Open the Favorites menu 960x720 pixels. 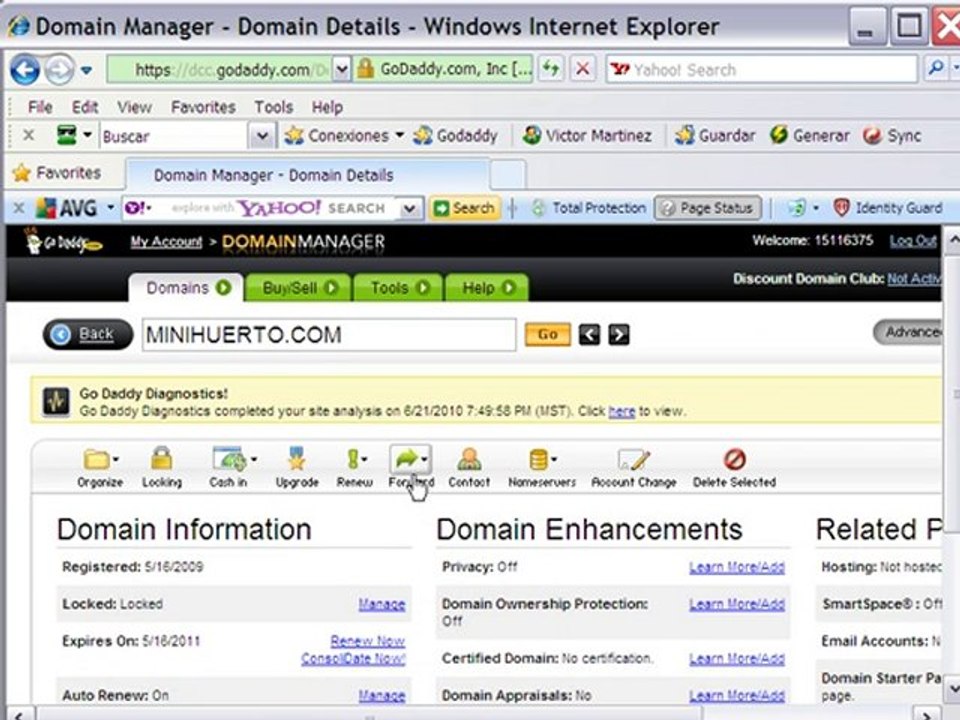pyautogui.click(x=203, y=107)
